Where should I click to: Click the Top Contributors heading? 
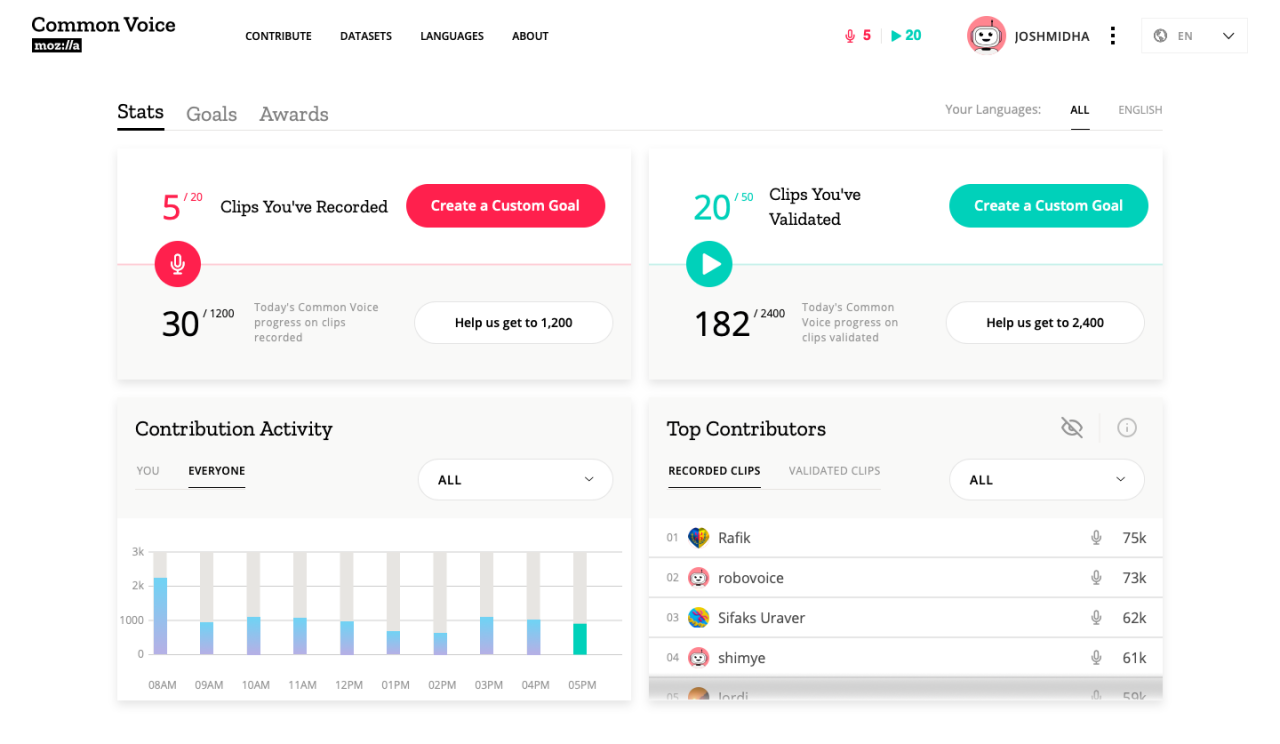click(x=746, y=429)
